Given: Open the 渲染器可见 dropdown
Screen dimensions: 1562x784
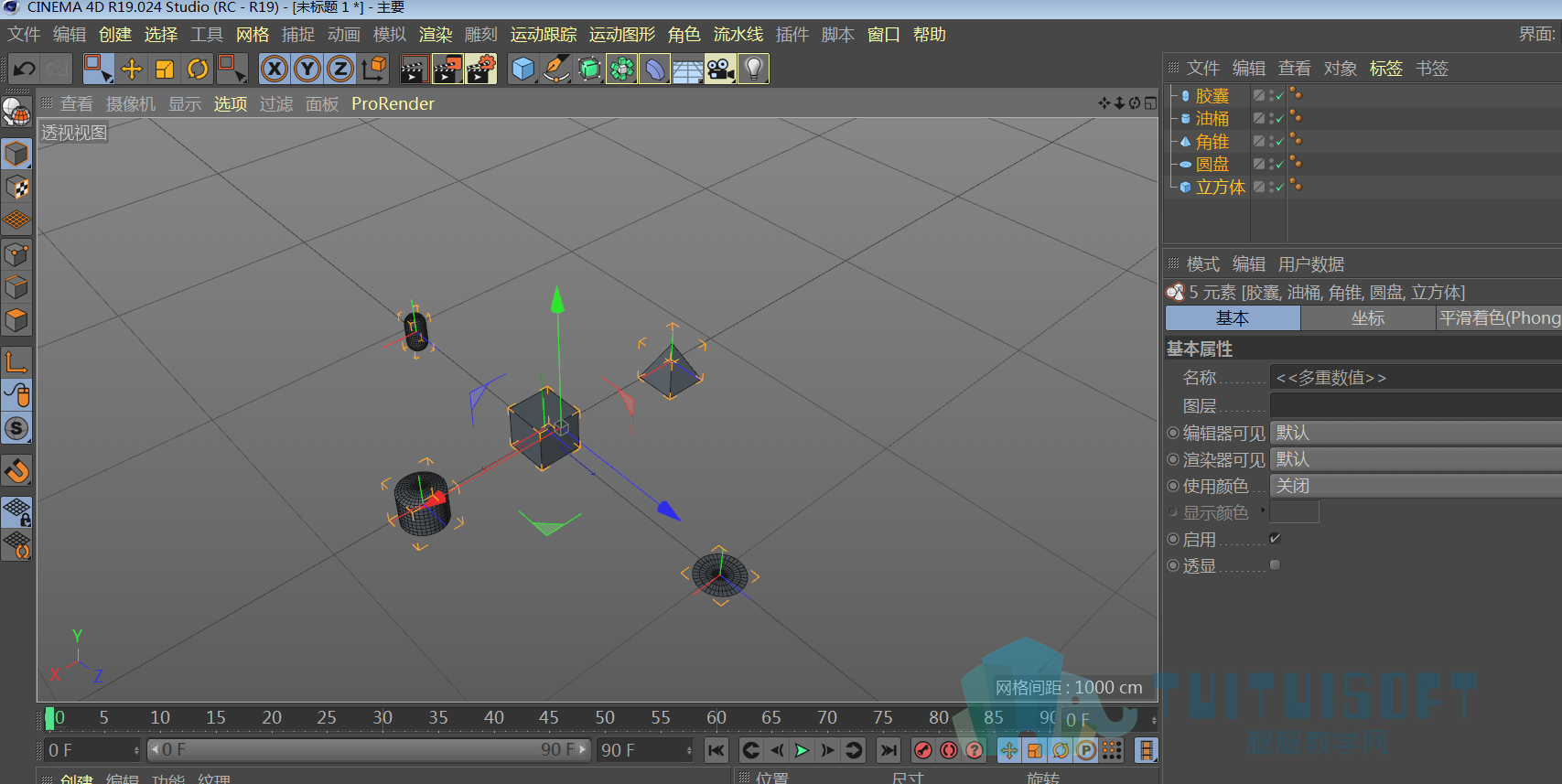Looking at the screenshot, I should click(x=1416, y=459).
